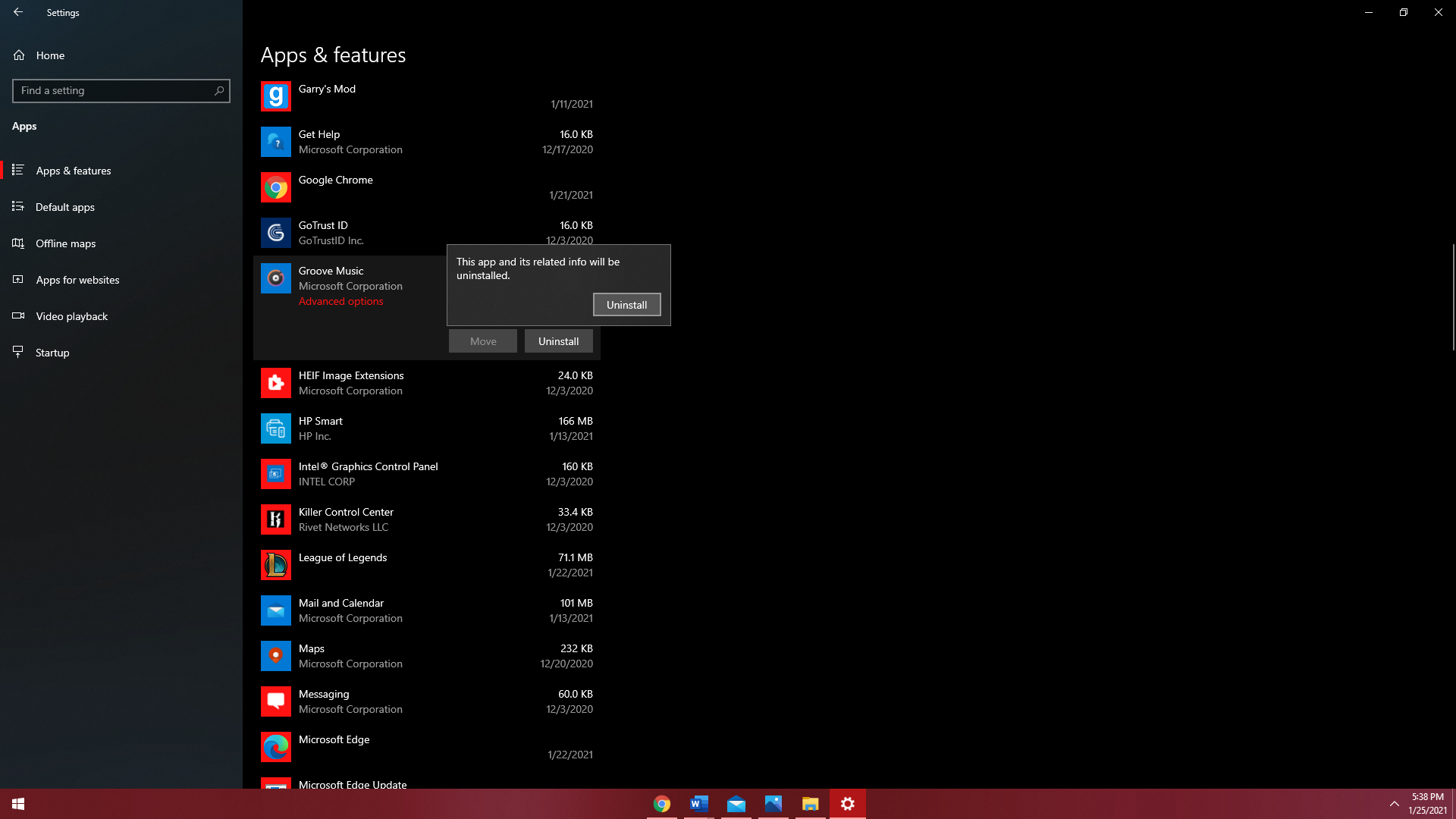Select the HP Smart list entry
1456x819 pixels.
click(x=427, y=428)
